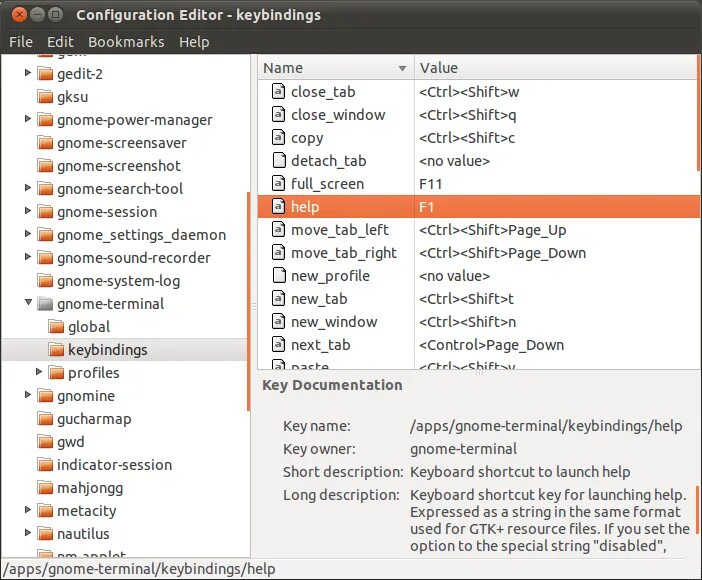The image size is (702, 580).
Task: Click the Key Documentation scrollbar
Action: coord(698,511)
